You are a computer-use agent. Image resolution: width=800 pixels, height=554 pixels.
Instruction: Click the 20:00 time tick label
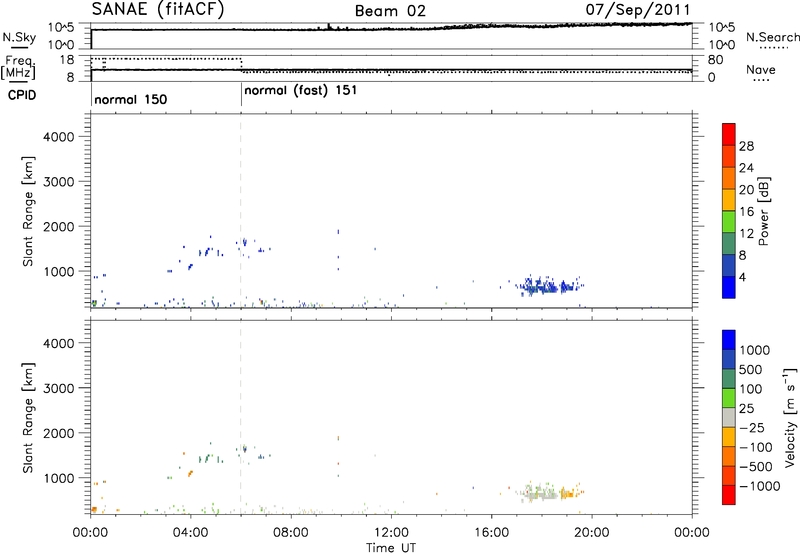click(x=592, y=533)
